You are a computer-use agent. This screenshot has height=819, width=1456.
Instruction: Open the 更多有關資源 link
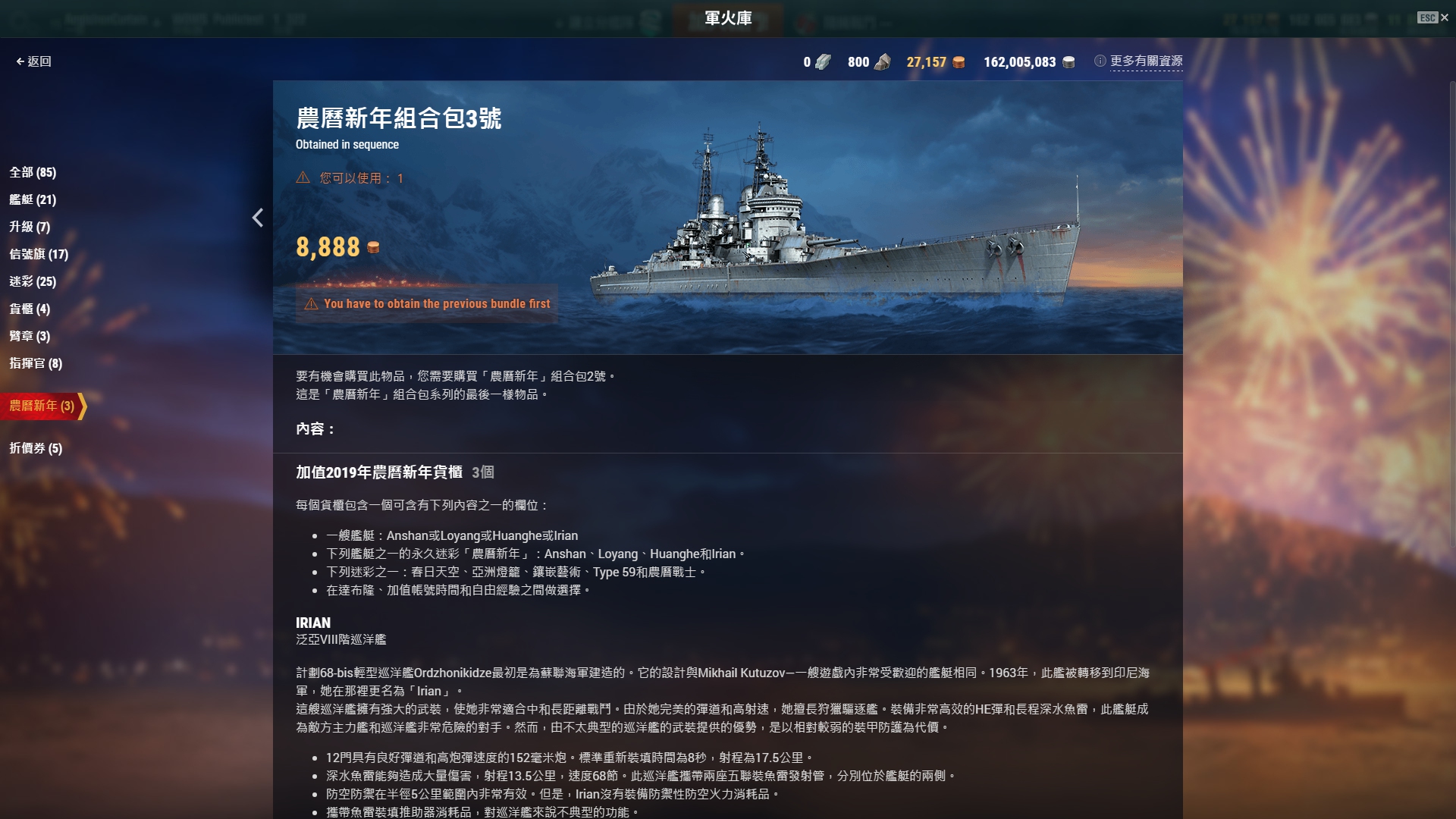tap(1146, 61)
